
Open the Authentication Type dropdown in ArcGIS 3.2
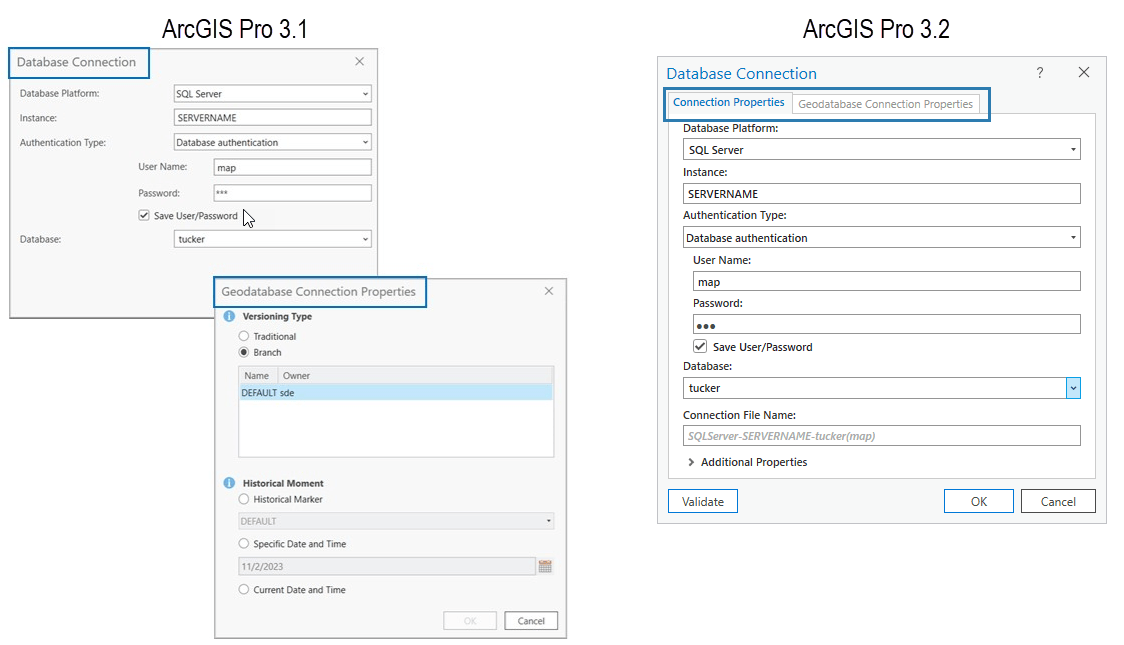point(1072,237)
